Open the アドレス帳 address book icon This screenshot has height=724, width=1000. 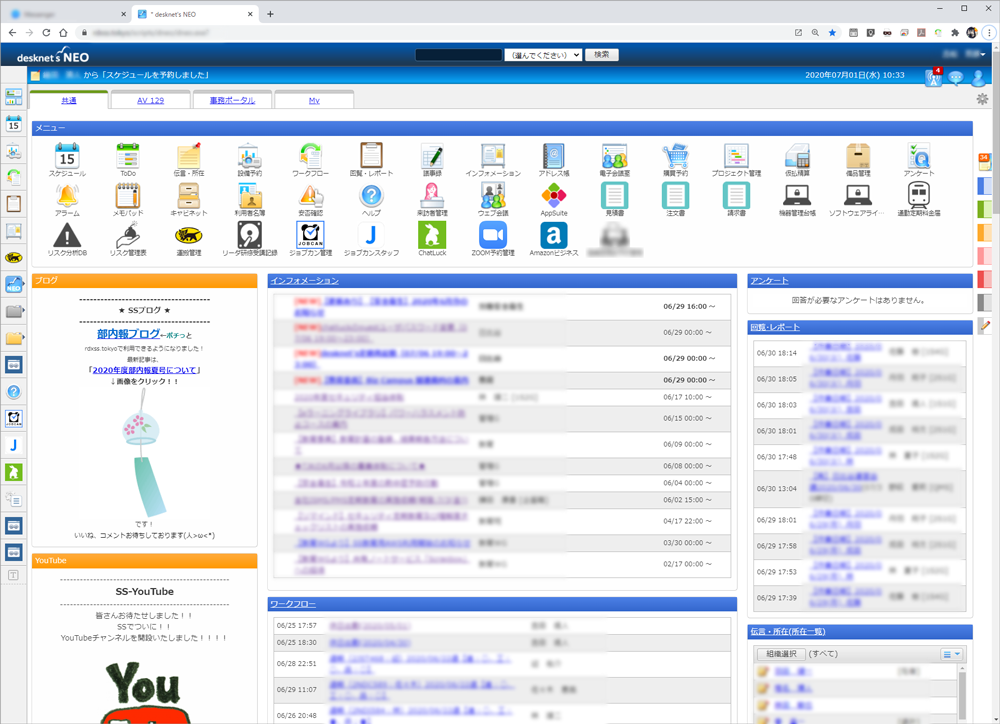pos(553,156)
